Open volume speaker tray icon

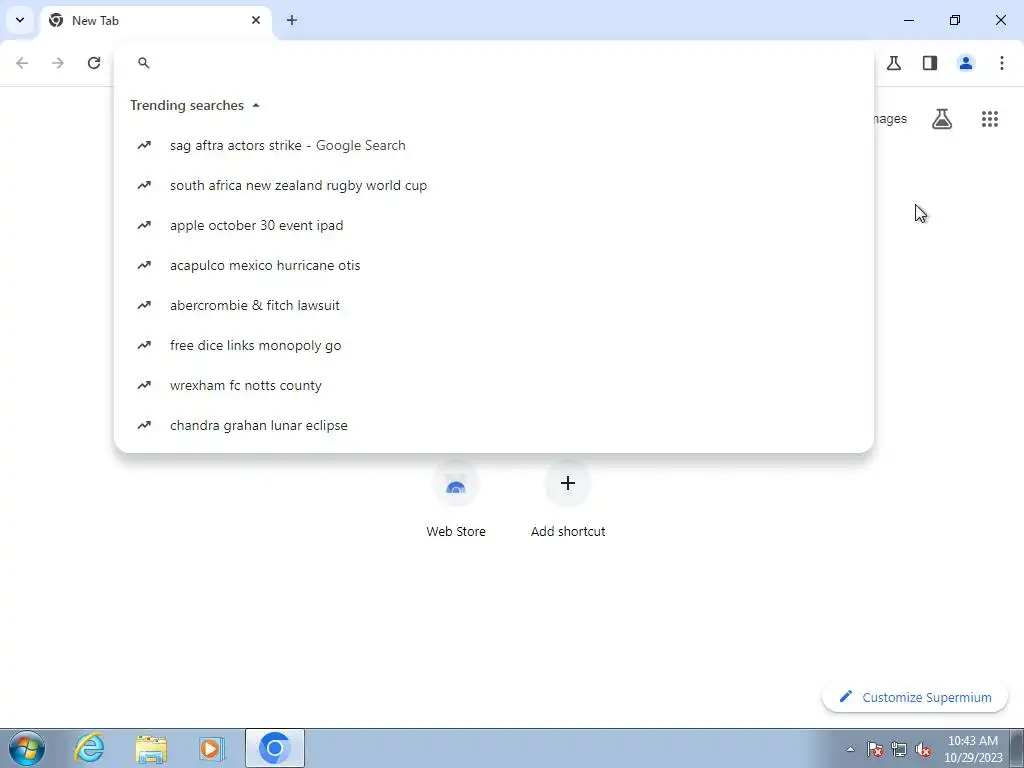pyautogui.click(x=923, y=750)
